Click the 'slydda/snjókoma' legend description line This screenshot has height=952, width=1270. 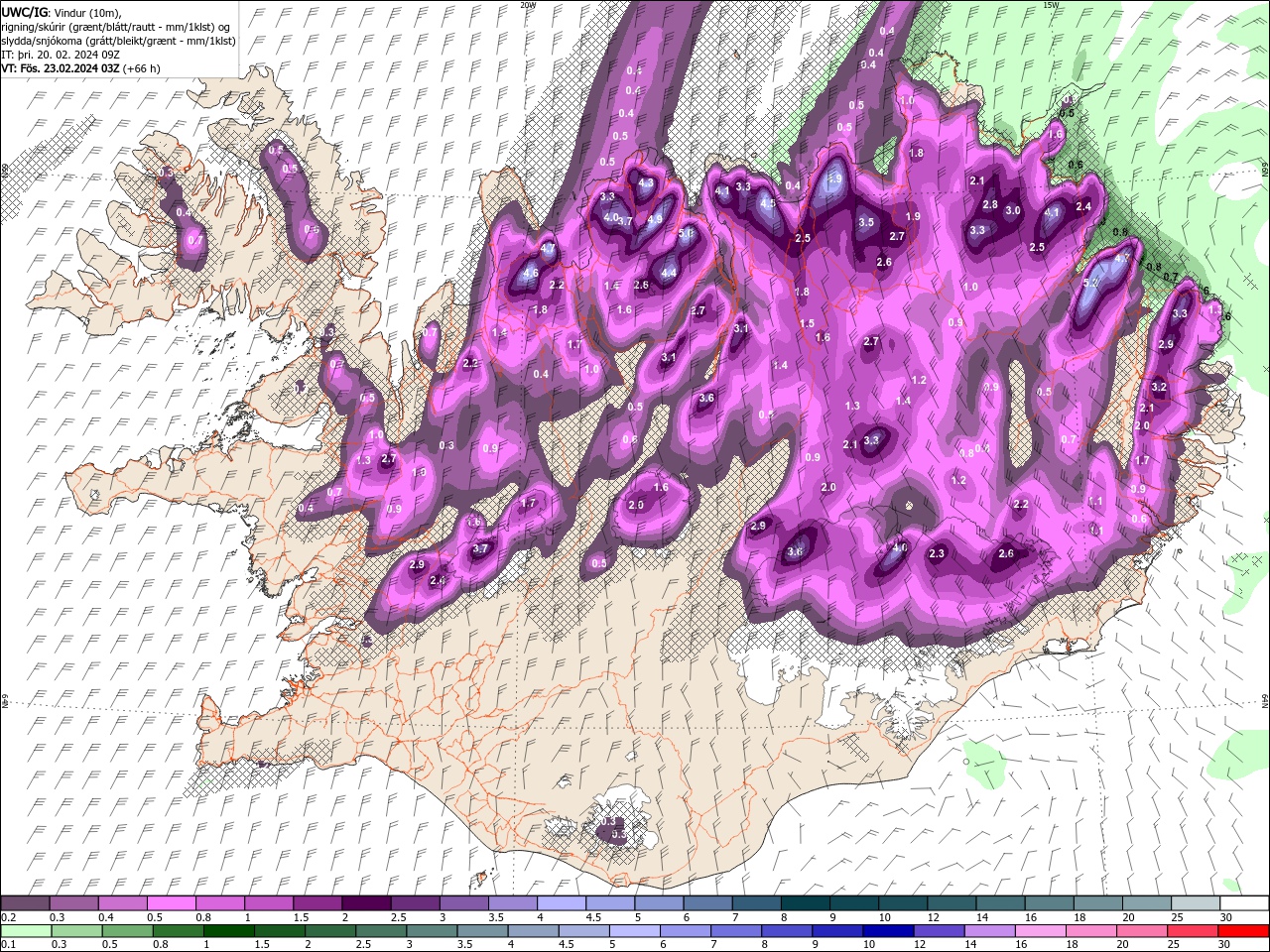(117, 40)
